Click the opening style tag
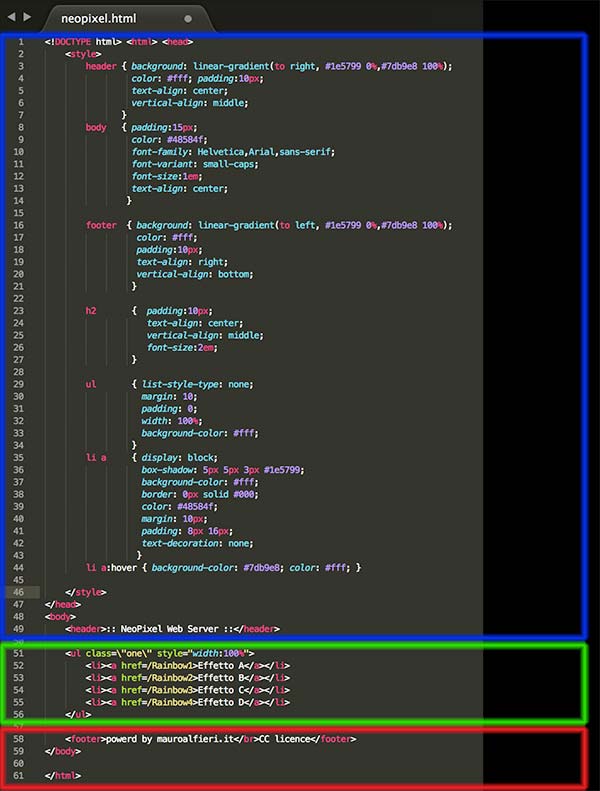600x791 pixels. (x=83, y=54)
